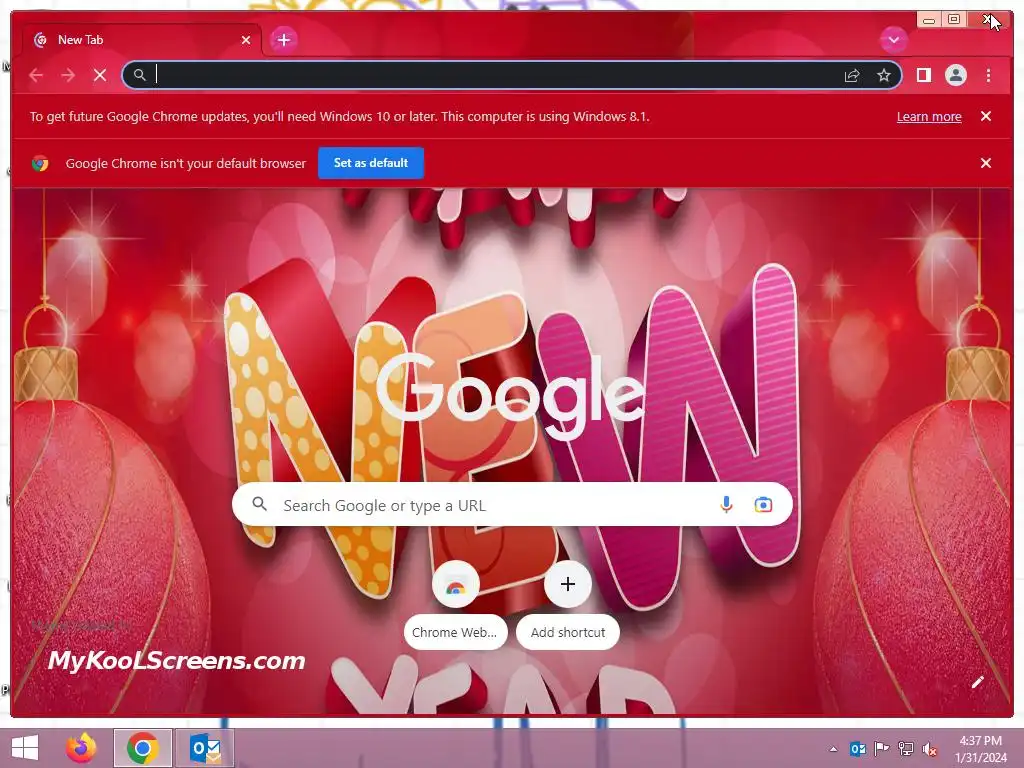1024x768 pixels.
Task: Open the Windows Start button
Action: [25, 748]
